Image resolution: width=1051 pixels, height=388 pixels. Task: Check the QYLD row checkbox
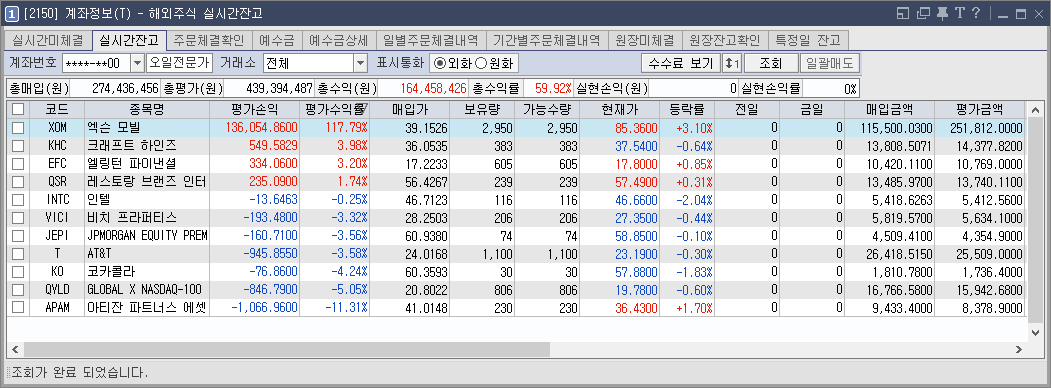[18, 289]
